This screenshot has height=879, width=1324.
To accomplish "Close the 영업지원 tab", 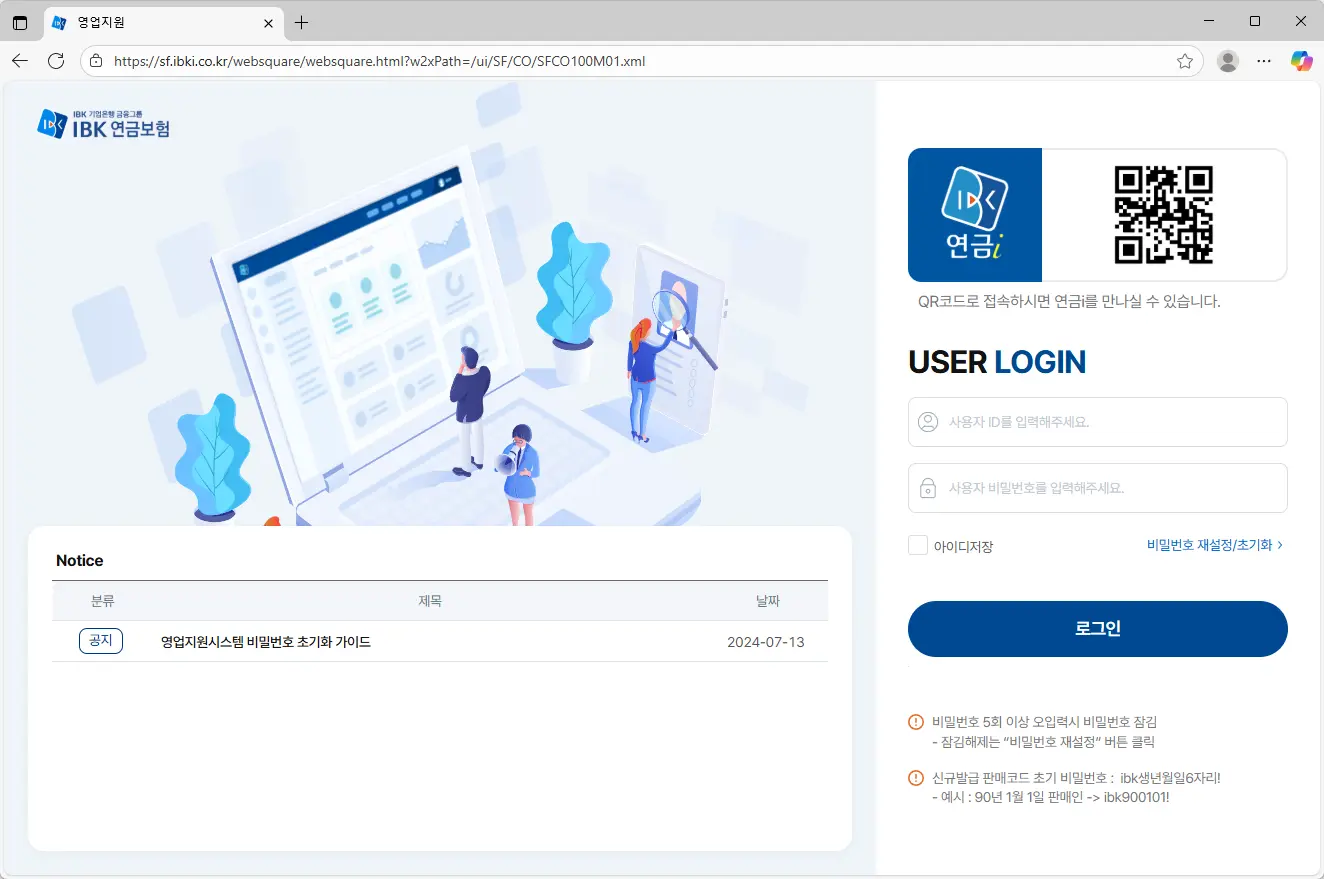I will click(x=268, y=22).
